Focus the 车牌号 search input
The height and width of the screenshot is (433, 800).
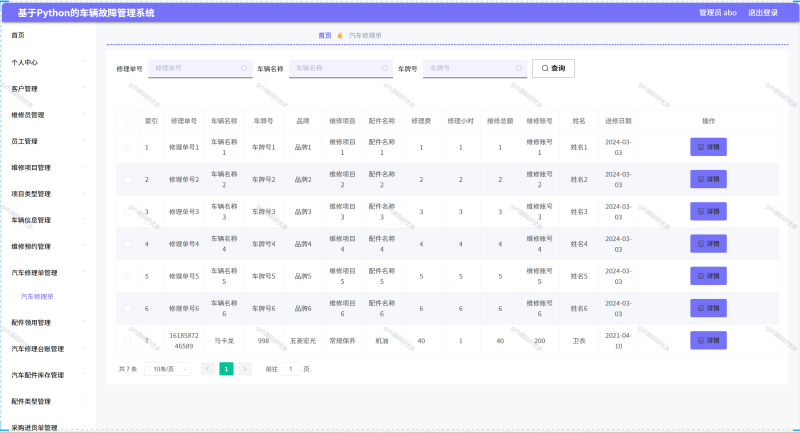pos(474,68)
